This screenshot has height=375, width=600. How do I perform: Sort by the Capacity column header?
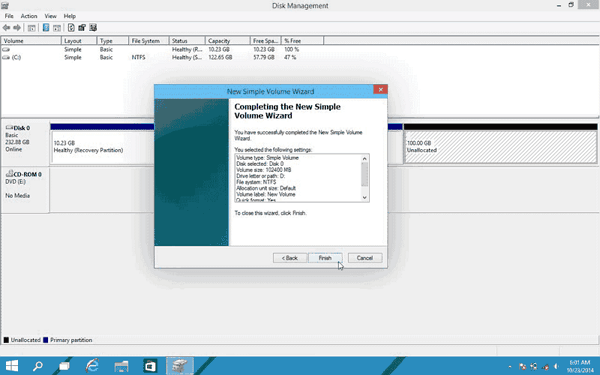pyautogui.click(x=228, y=41)
